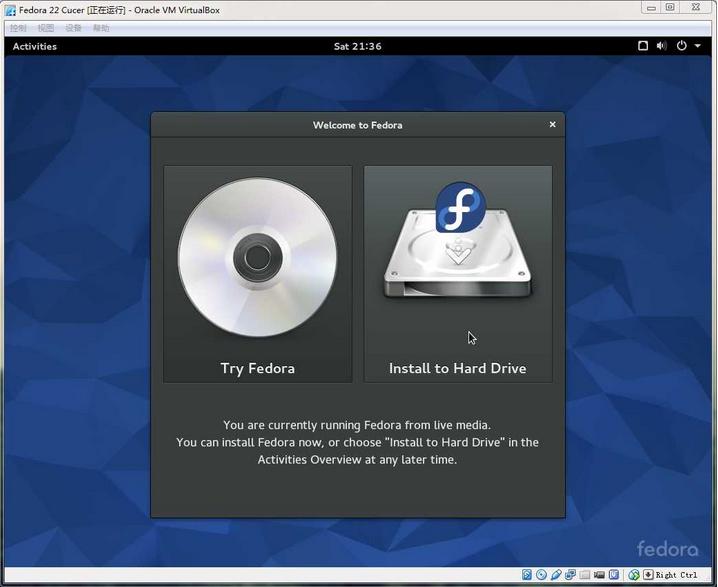Image resolution: width=718 pixels, height=587 pixels.
Task: Click the power icon in top bar
Action: point(681,46)
